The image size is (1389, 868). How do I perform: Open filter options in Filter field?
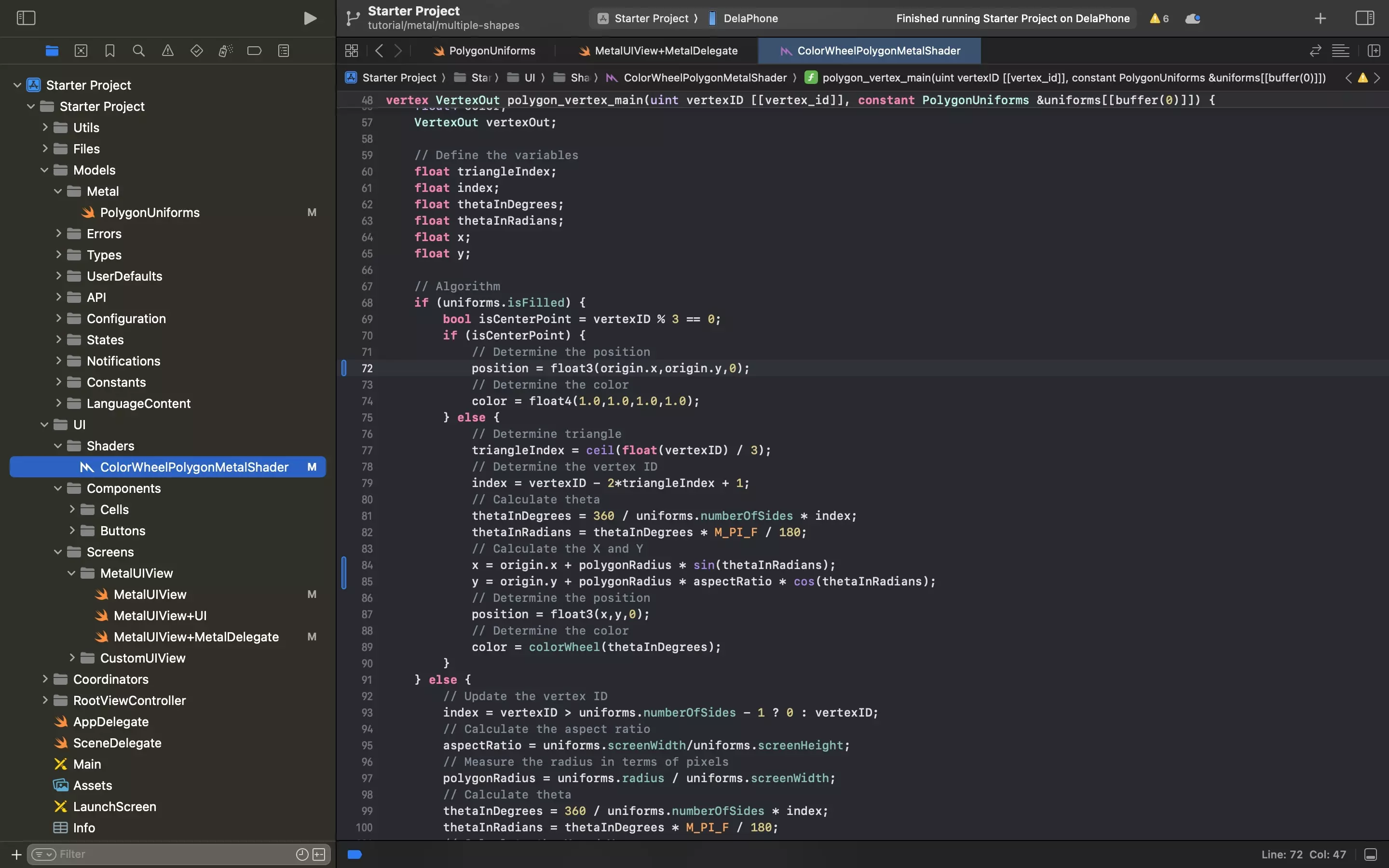click(44, 854)
